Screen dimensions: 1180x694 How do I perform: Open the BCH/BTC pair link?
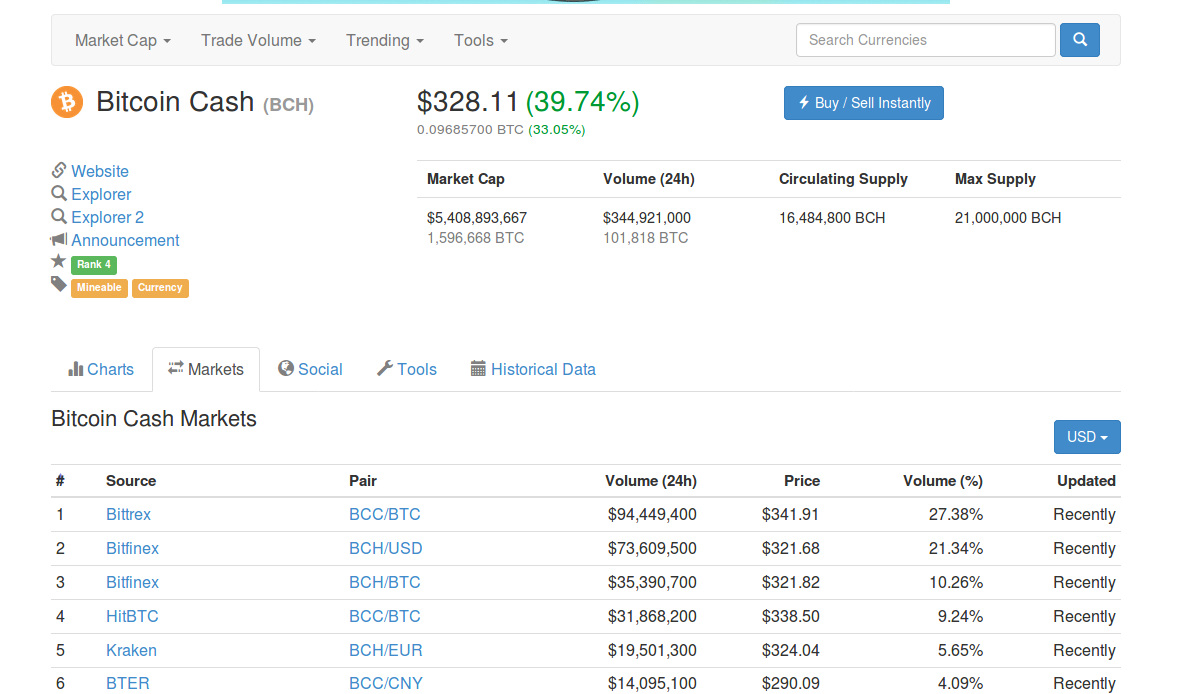[385, 583]
